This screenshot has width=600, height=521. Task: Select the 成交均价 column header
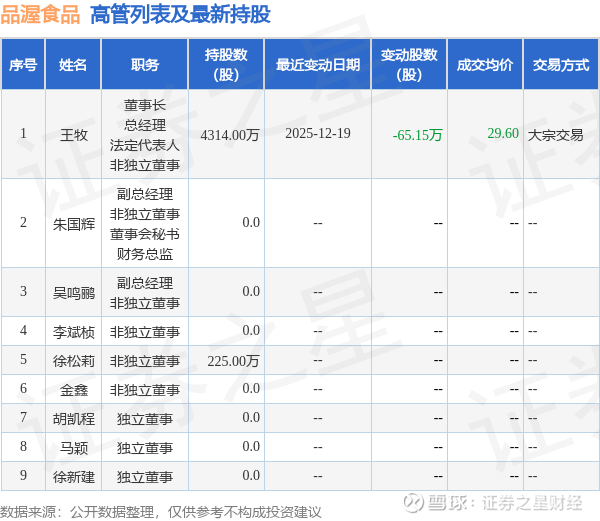485,65
